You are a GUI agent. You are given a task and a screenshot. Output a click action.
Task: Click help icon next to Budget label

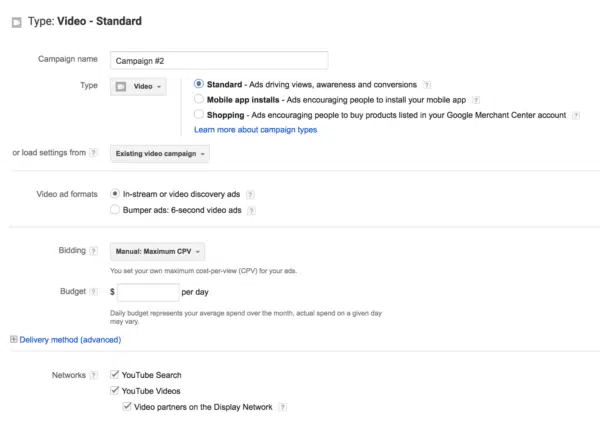click(93, 292)
